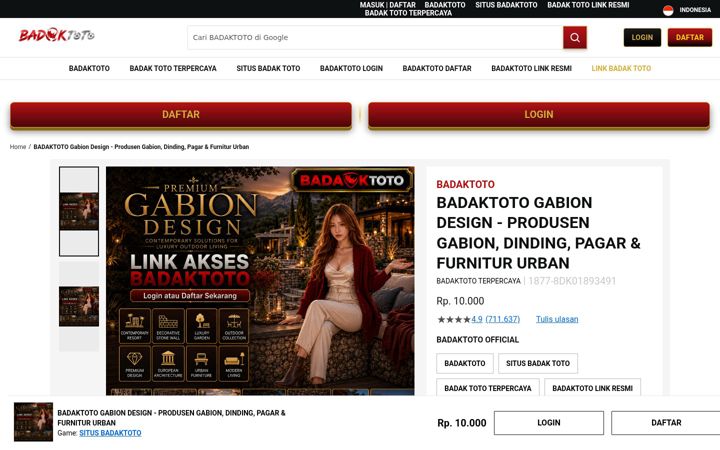Open SITUS BADAKTOTO top bar link
The height and width of the screenshot is (450, 720).
tap(506, 5)
